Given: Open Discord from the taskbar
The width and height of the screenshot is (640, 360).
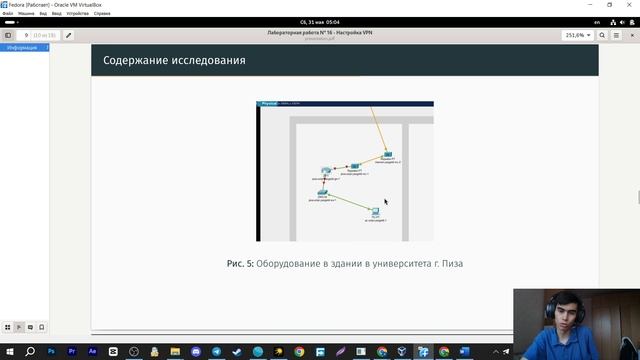Looking at the screenshot, I should (x=196, y=351).
